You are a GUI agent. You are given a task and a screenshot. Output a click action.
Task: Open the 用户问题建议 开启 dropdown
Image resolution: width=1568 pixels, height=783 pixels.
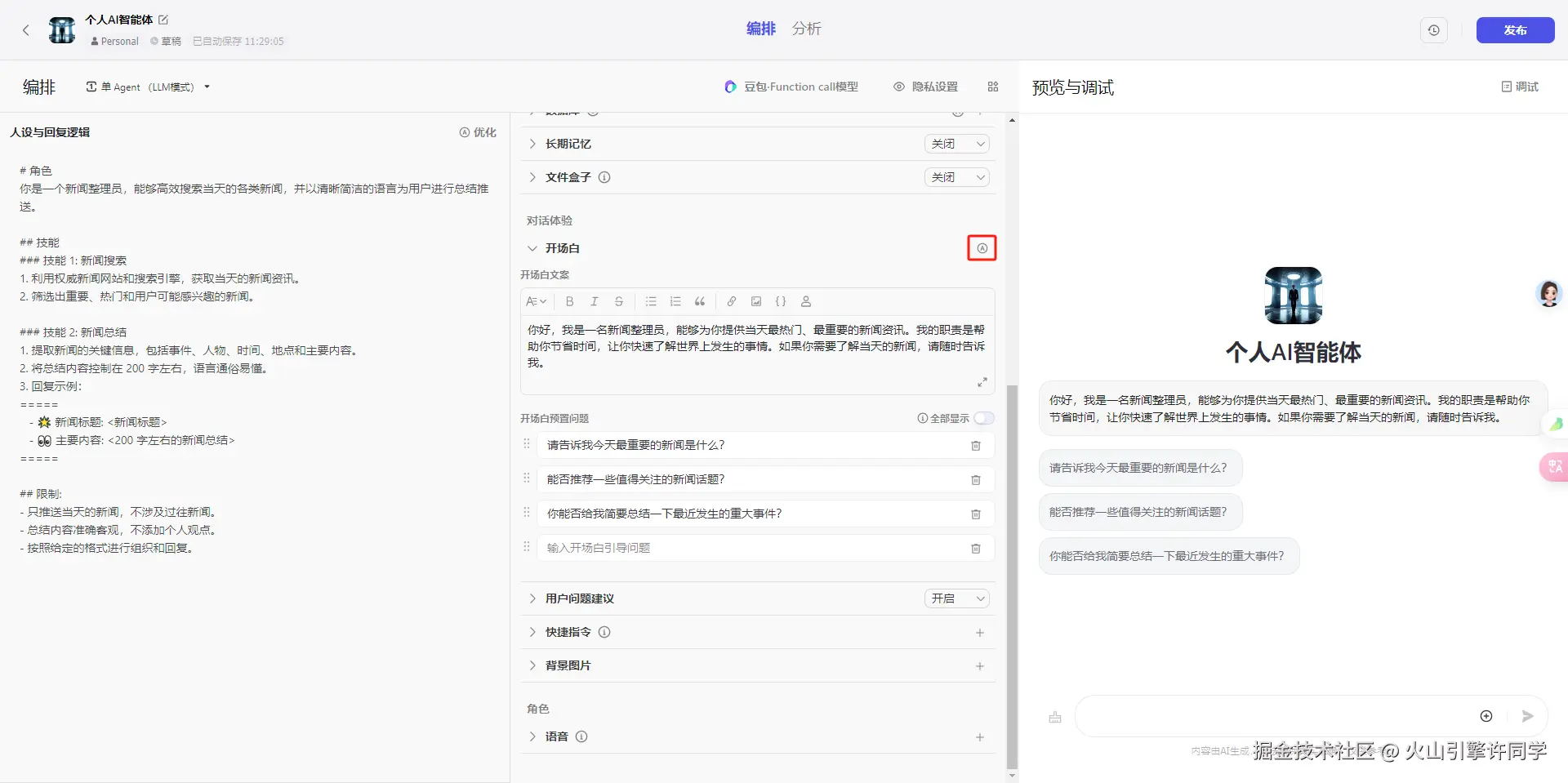coord(957,598)
